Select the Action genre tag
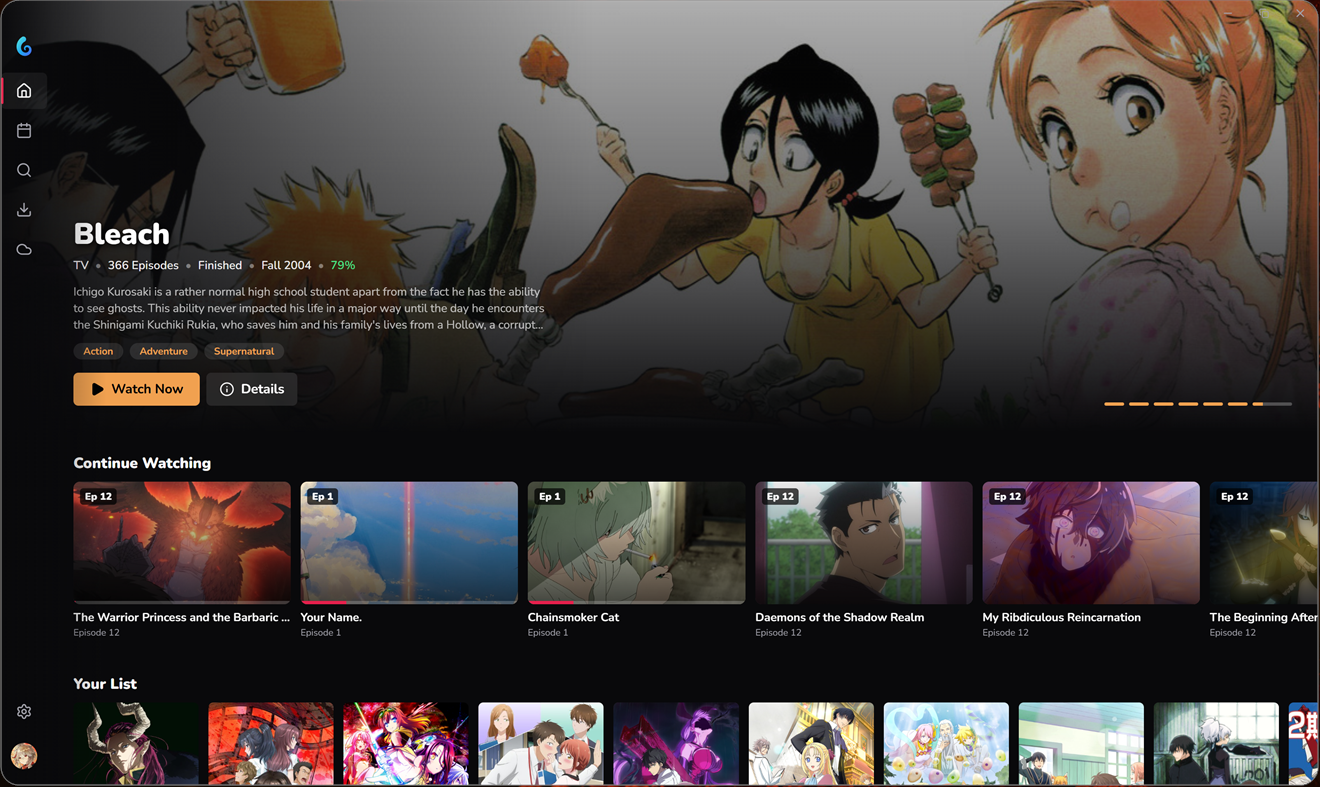 [98, 351]
